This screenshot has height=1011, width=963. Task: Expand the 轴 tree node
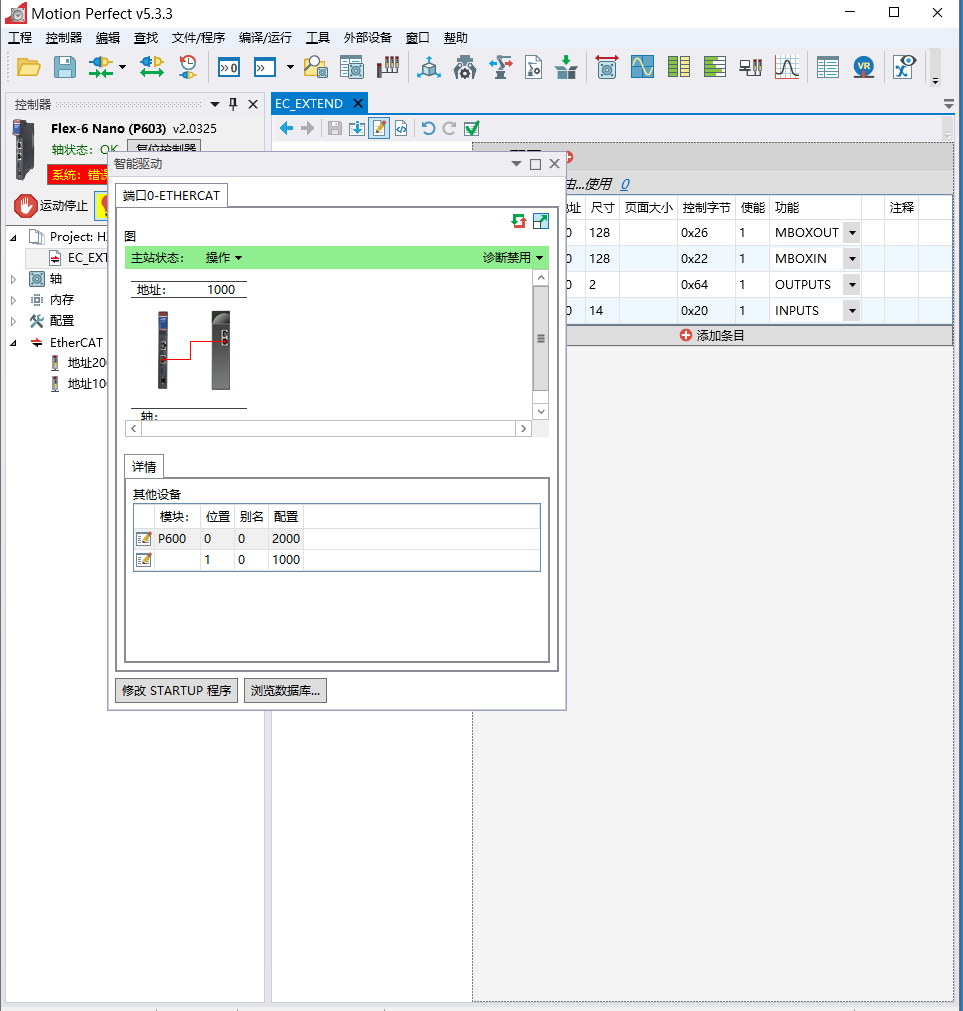click(x=14, y=279)
